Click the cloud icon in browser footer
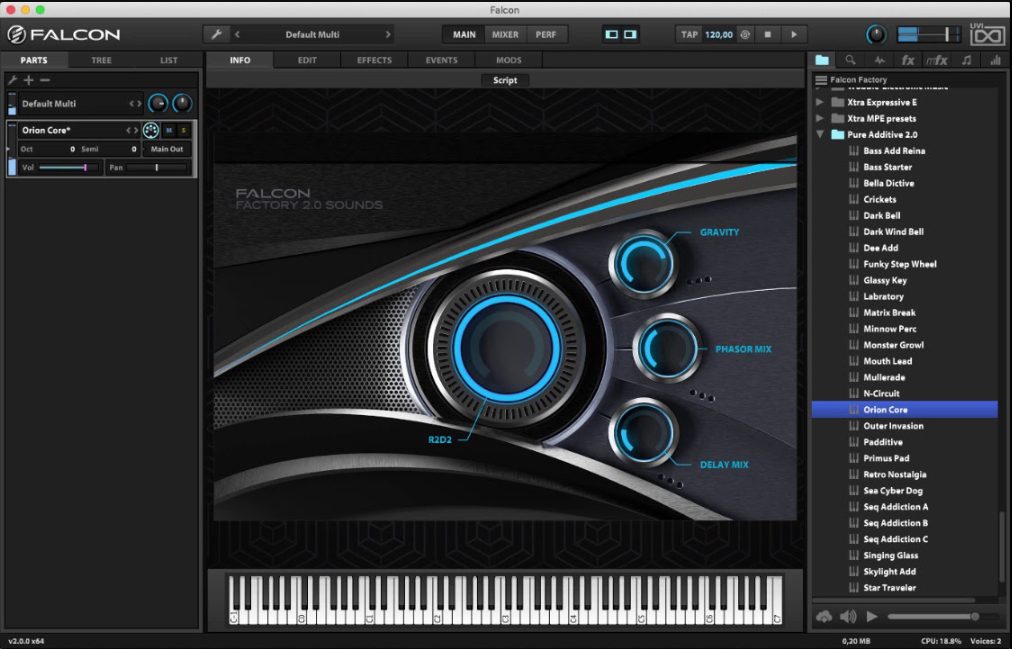Image resolution: width=1012 pixels, height=649 pixels. [x=824, y=616]
